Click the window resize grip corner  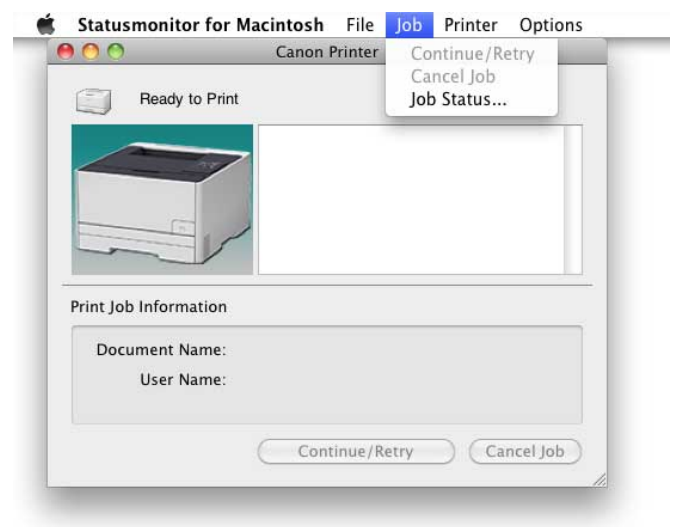600,480
